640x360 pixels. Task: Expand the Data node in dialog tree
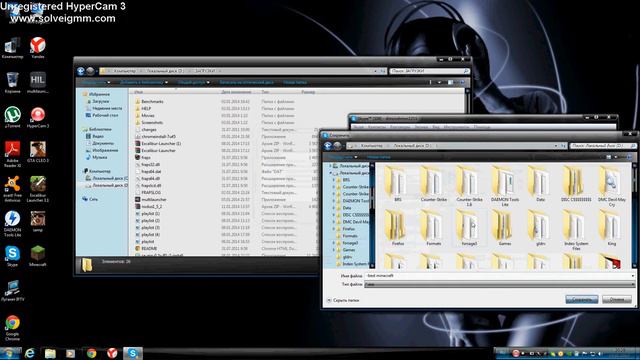coord(333,208)
